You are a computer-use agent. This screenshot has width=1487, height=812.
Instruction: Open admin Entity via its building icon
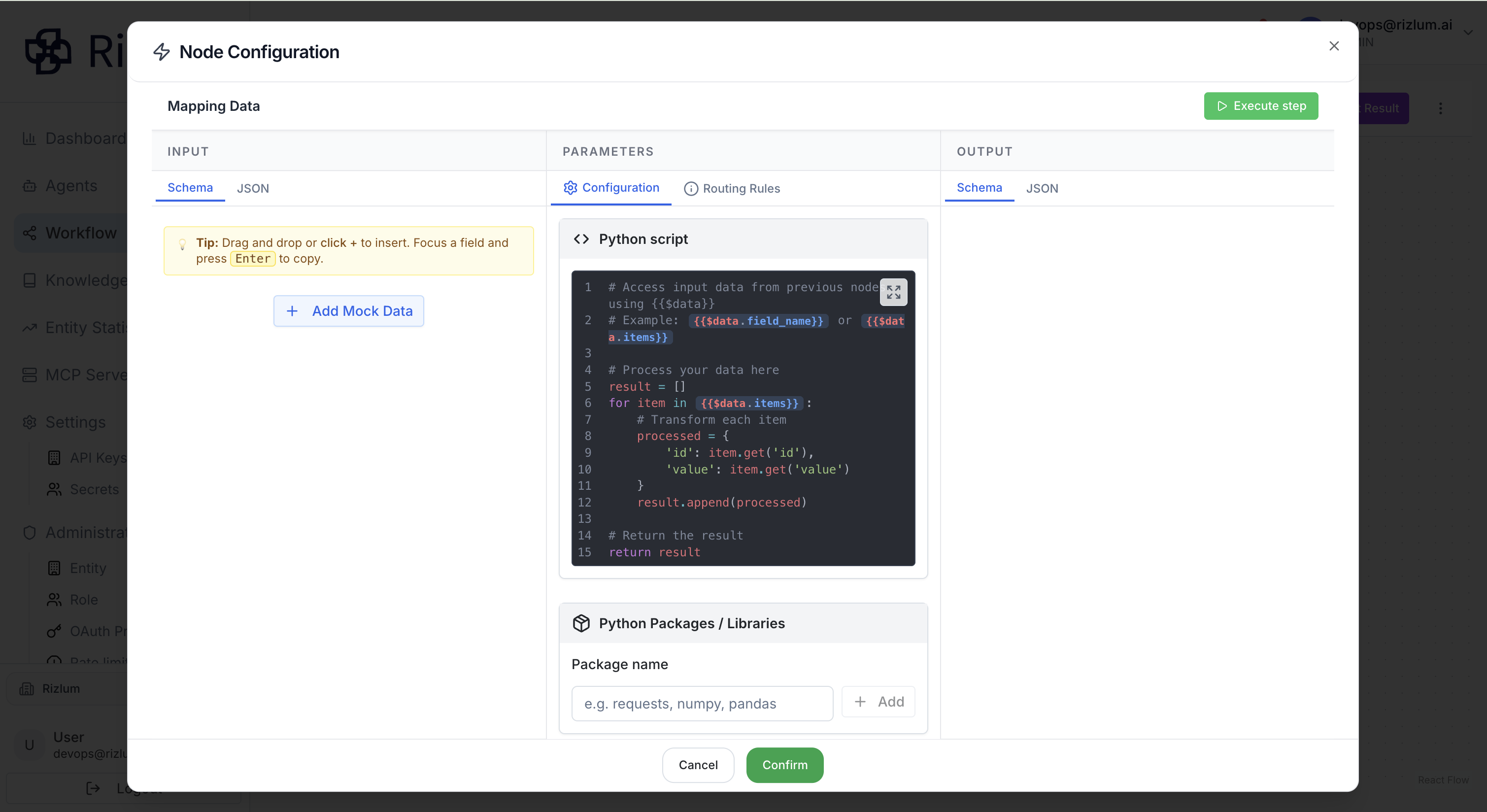[54, 569]
